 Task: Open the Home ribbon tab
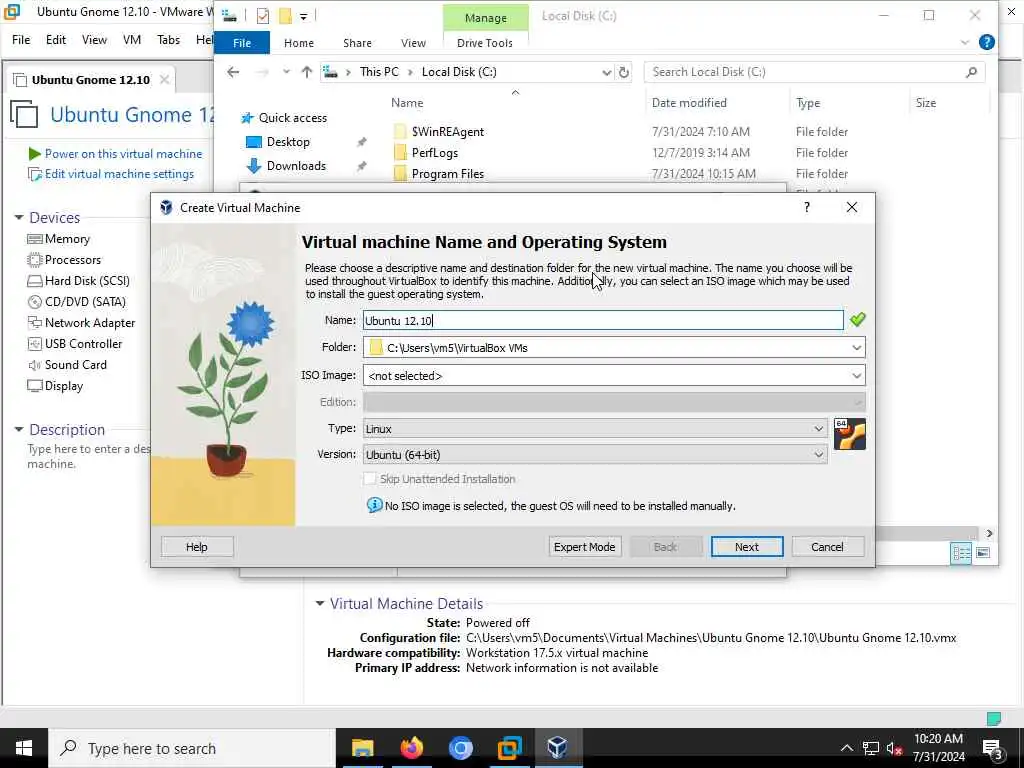[x=299, y=42]
